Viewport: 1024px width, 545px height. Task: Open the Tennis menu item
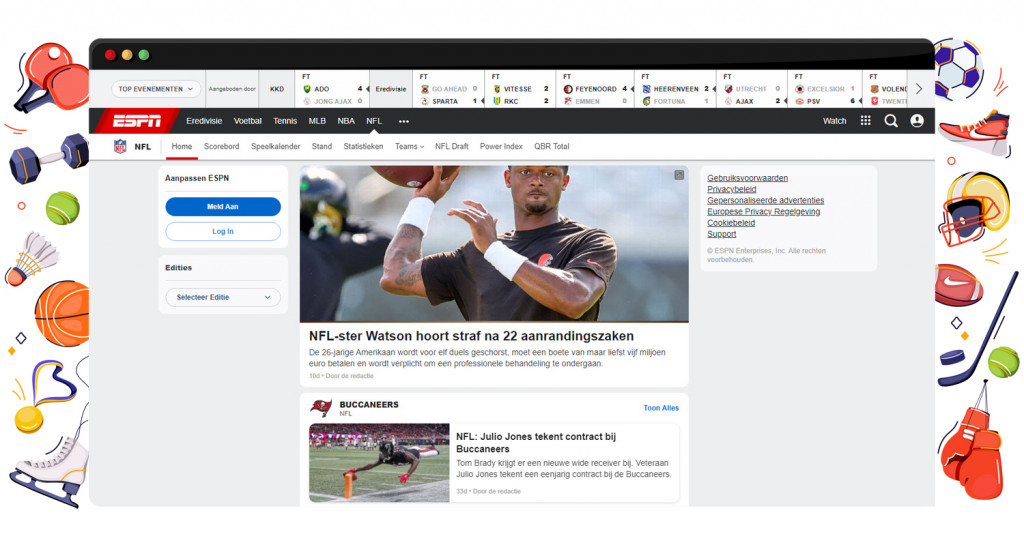click(x=285, y=121)
